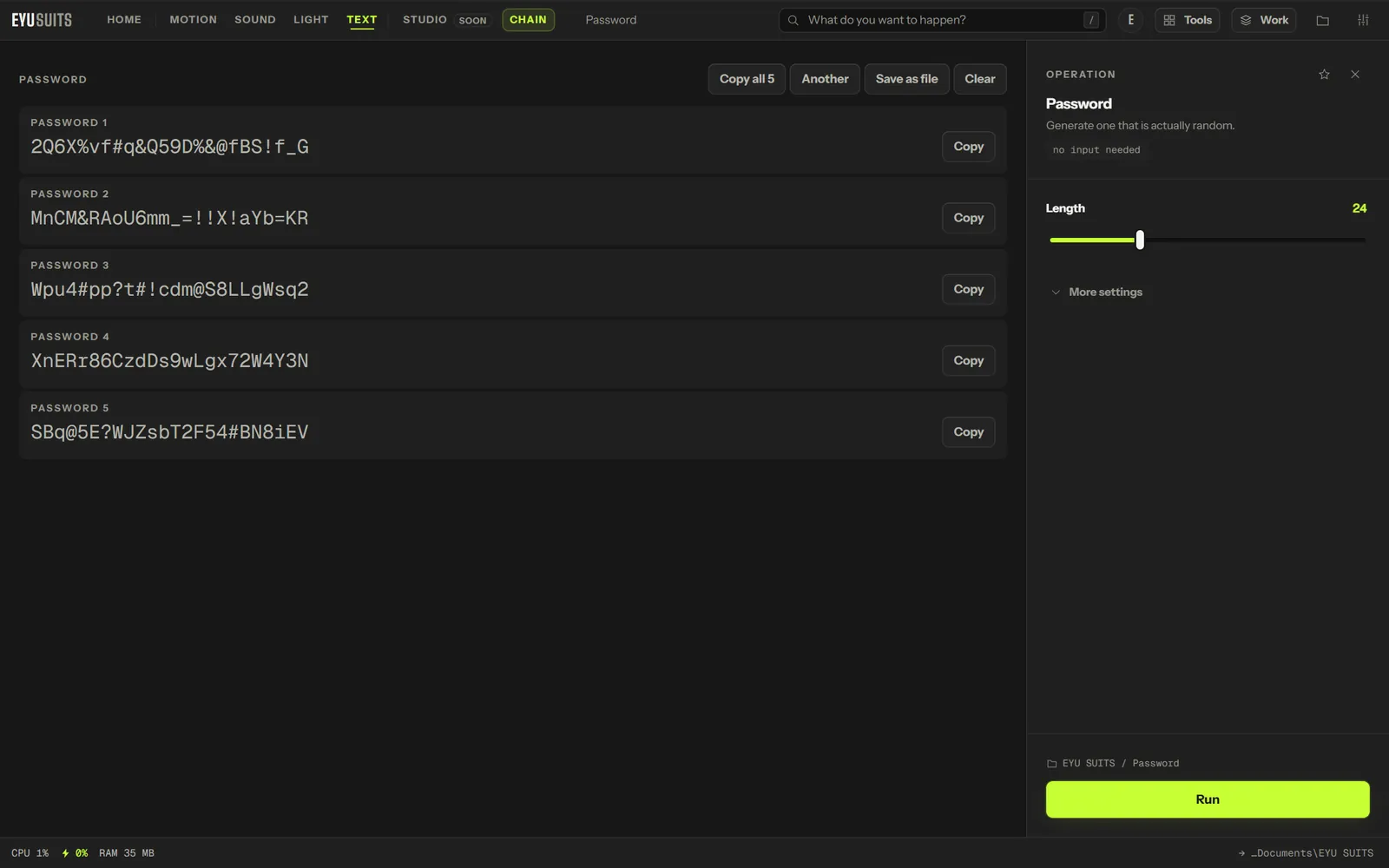Screen dimensions: 1389x868
Task: Favorite the Password operation with star
Action: click(x=1324, y=75)
